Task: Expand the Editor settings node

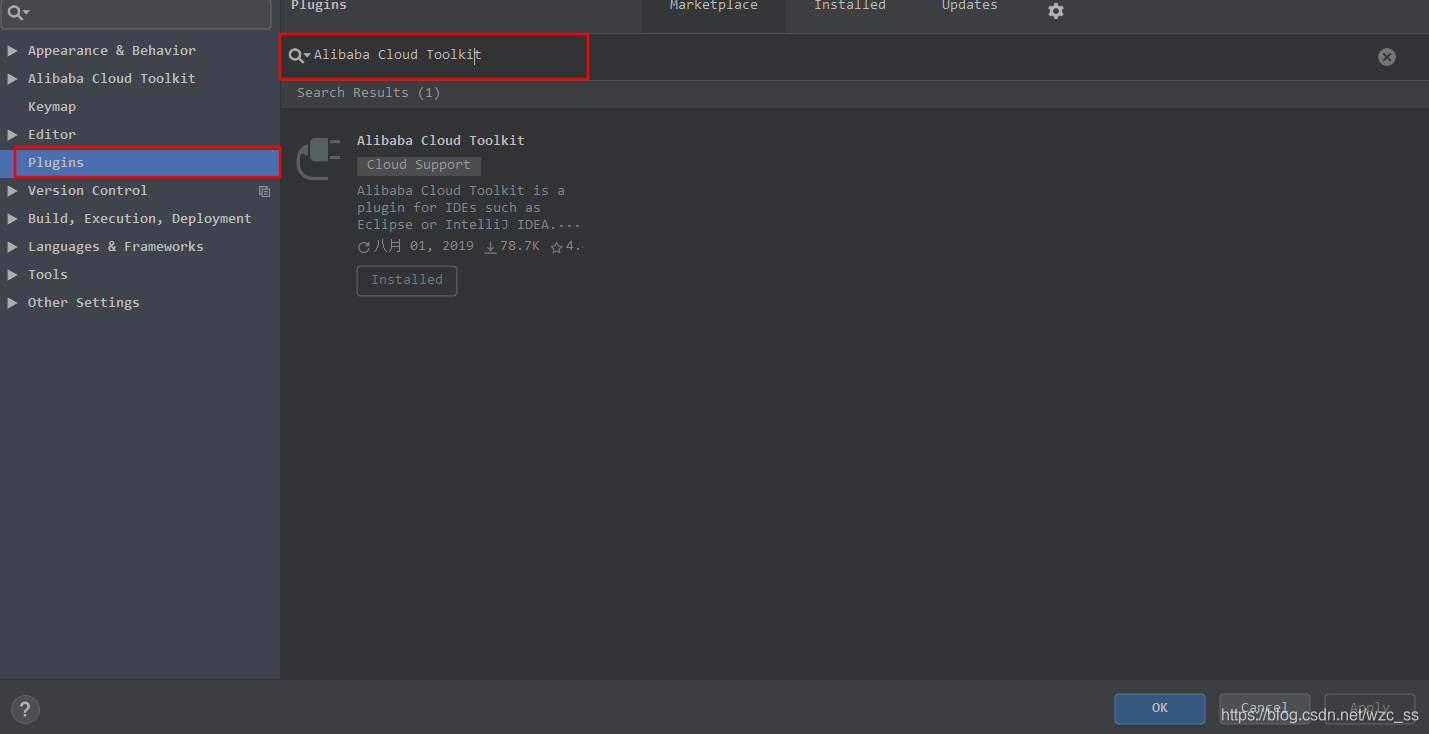Action: pos(12,134)
